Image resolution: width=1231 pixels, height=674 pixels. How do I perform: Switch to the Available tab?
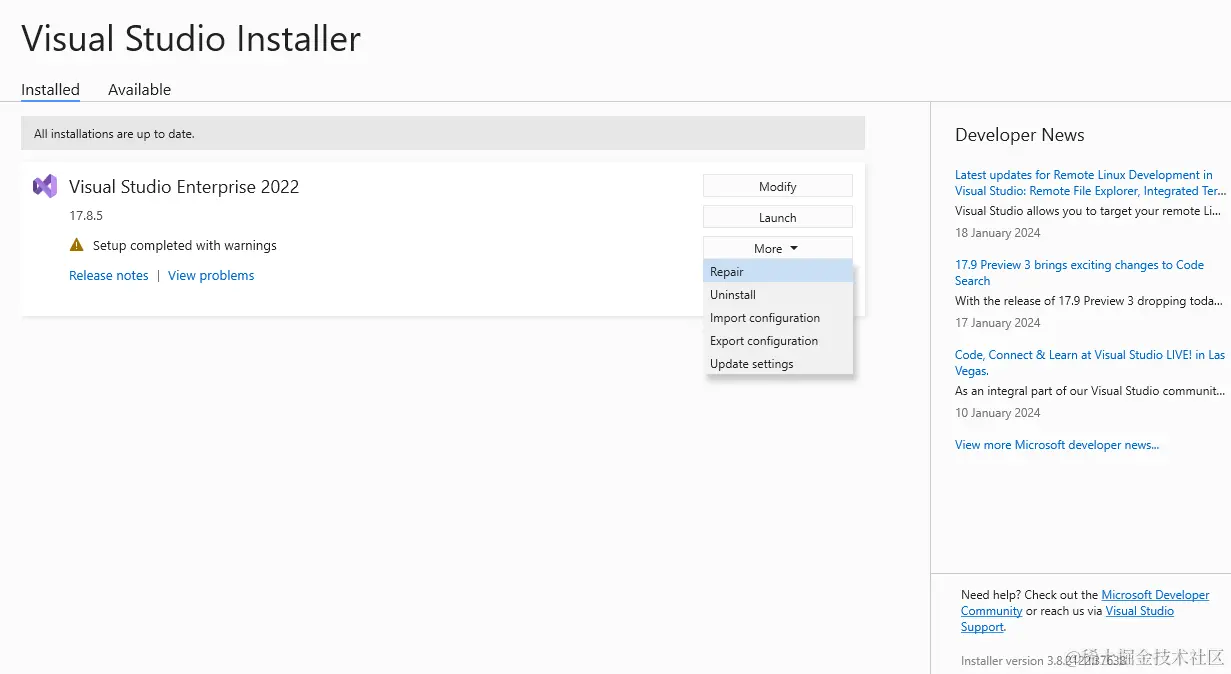click(x=139, y=89)
